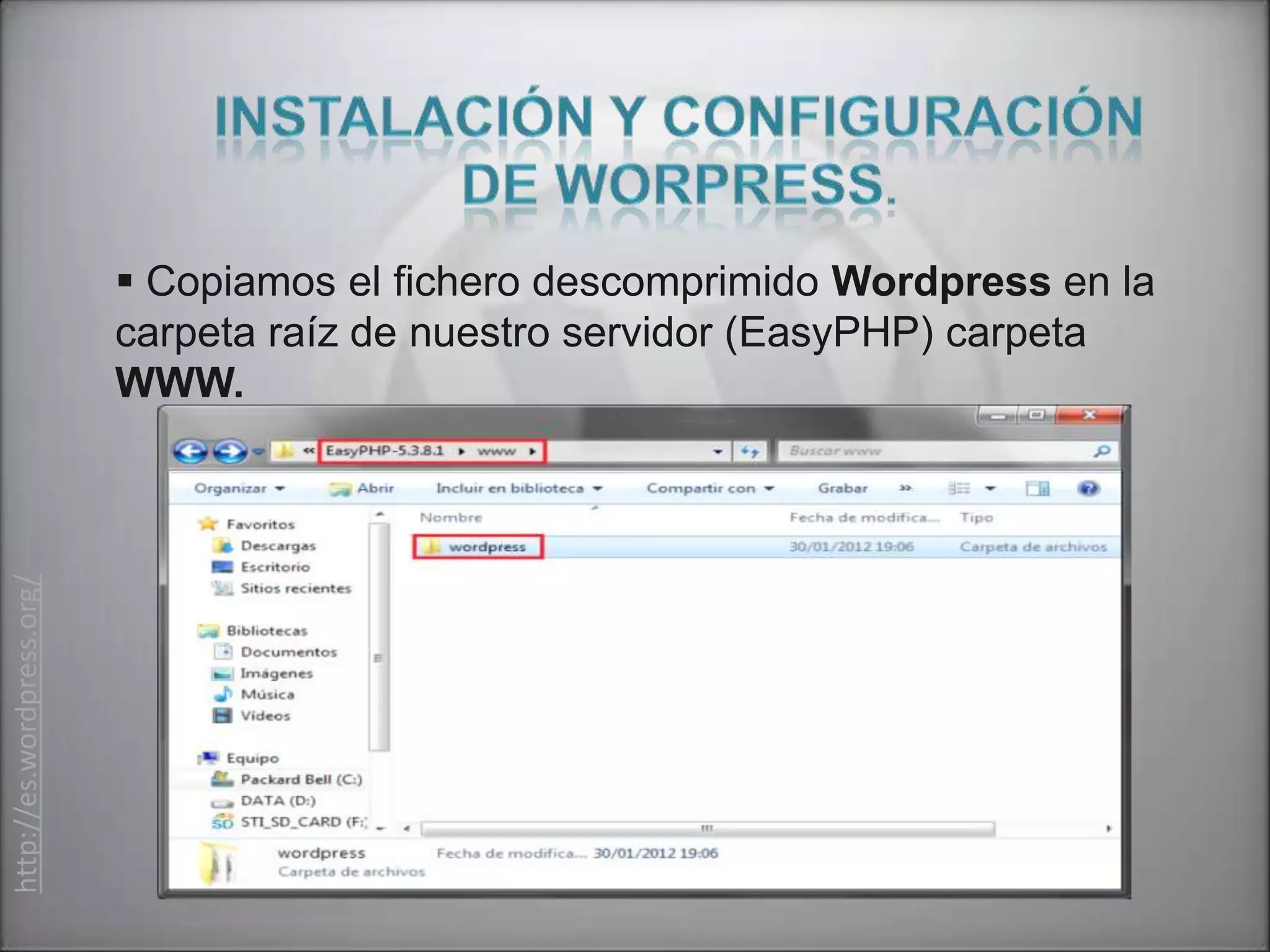The width and height of the screenshot is (1270, 952).
Task: Open the Compartir con menu
Action: (x=711, y=488)
